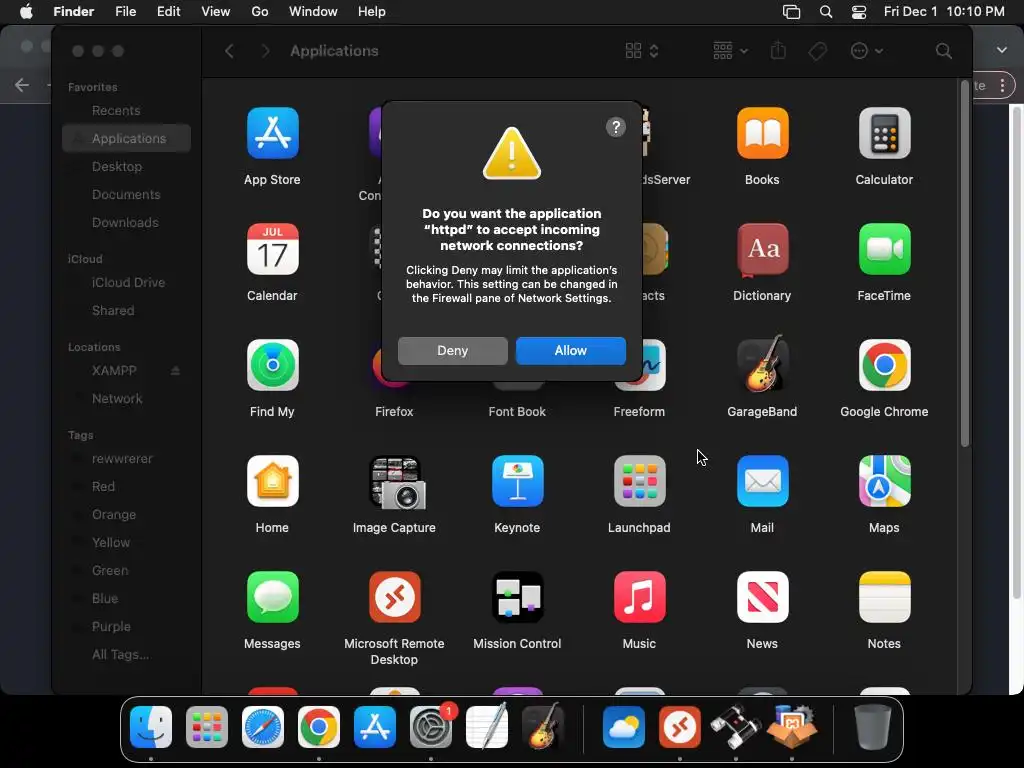Select the Maps app icon
The width and height of the screenshot is (1024, 768).
884,481
